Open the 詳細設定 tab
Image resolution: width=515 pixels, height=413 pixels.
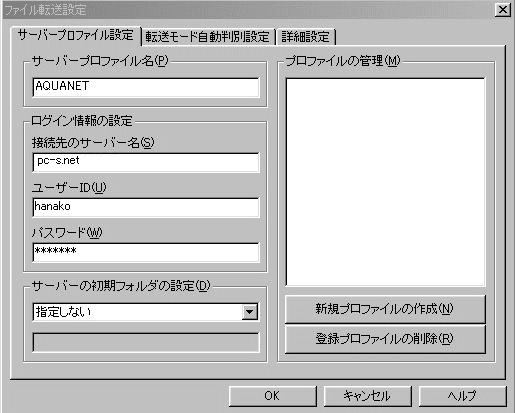305,37
